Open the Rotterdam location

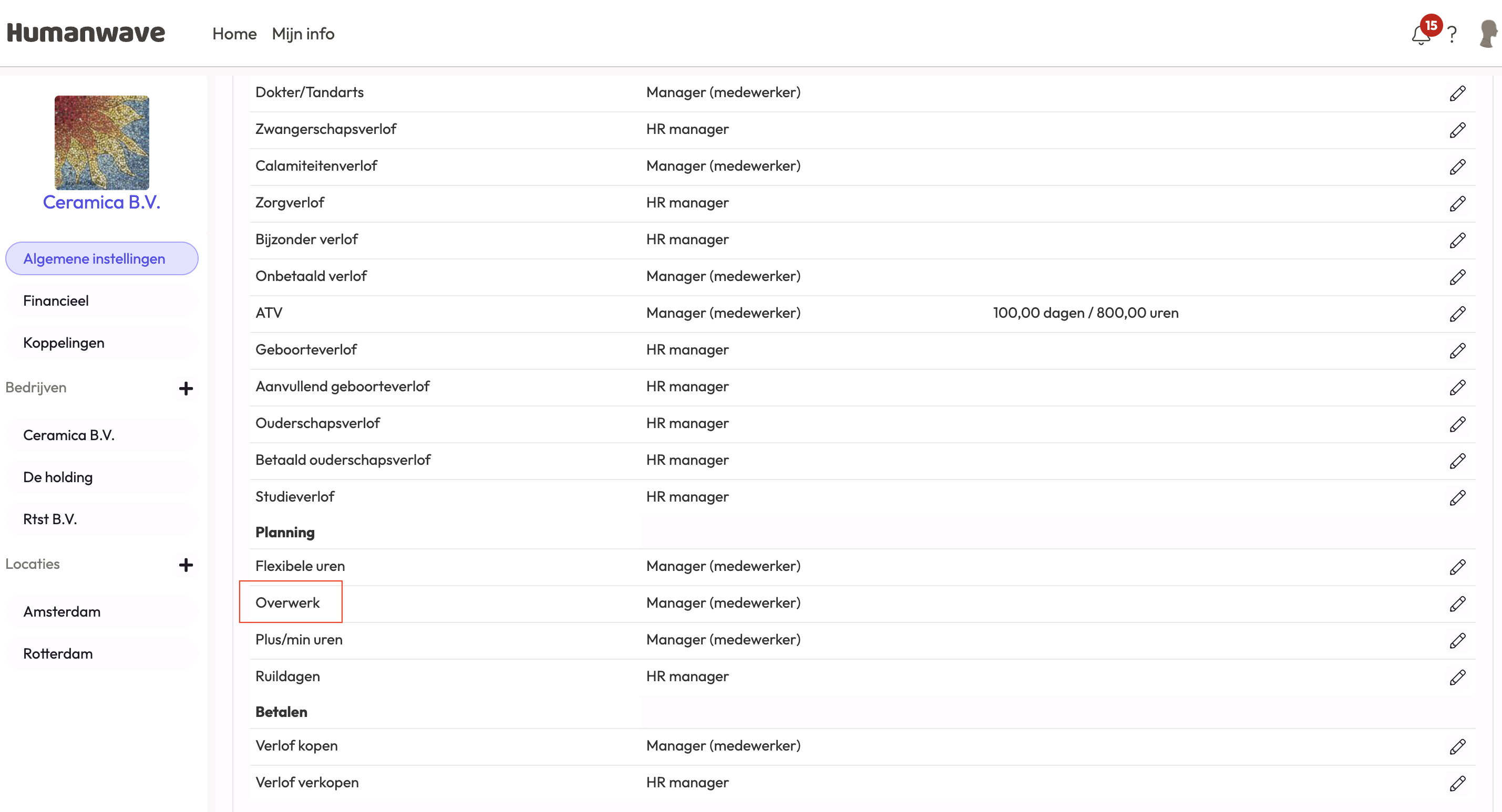click(x=58, y=653)
